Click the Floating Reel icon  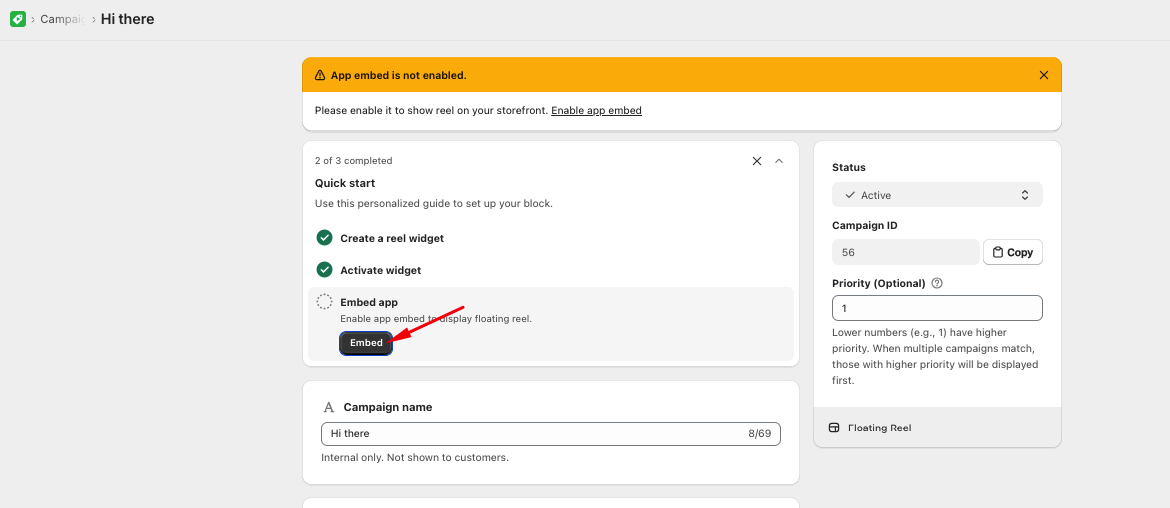coord(834,427)
